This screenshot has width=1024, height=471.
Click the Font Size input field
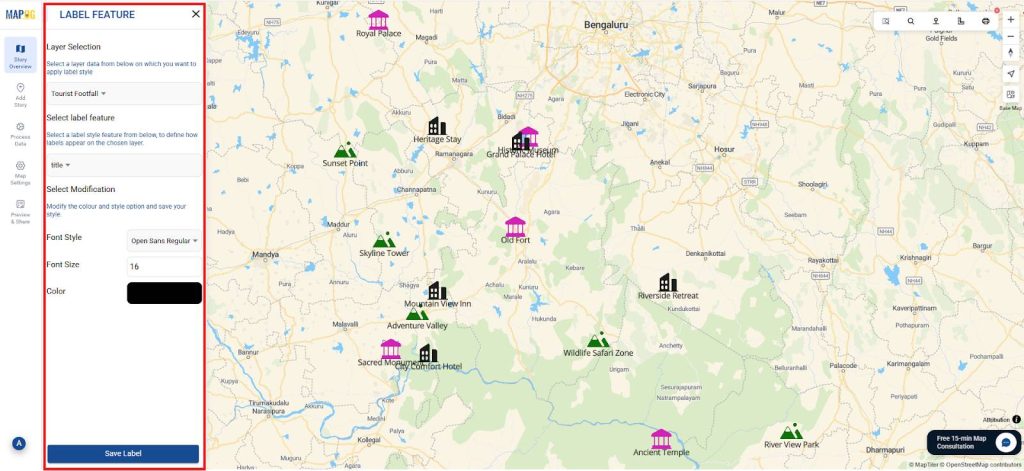click(x=164, y=267)
